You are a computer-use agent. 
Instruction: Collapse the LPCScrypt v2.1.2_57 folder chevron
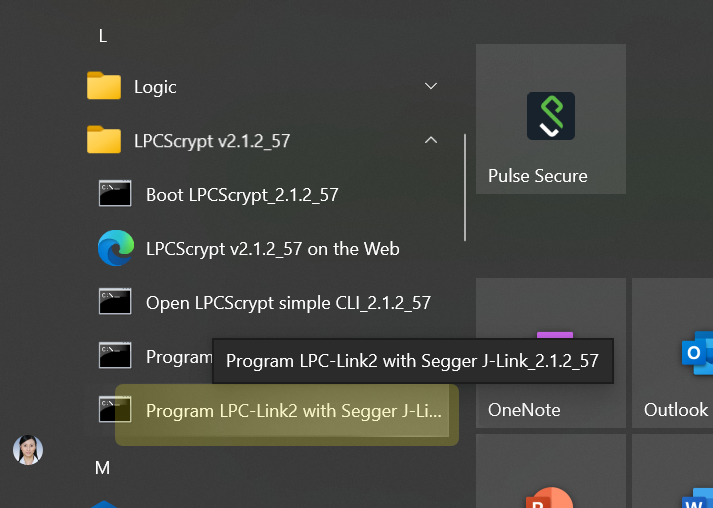tap(431, 141)
